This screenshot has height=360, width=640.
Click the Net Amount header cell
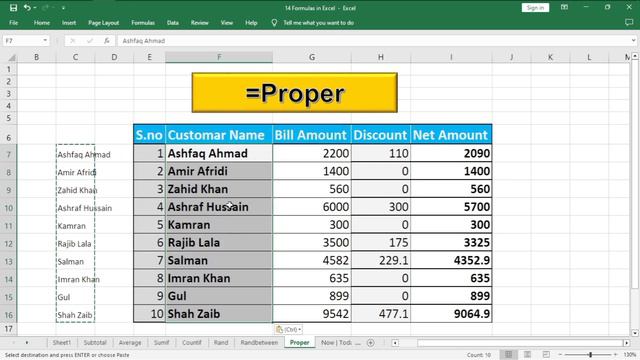point(451,135)
